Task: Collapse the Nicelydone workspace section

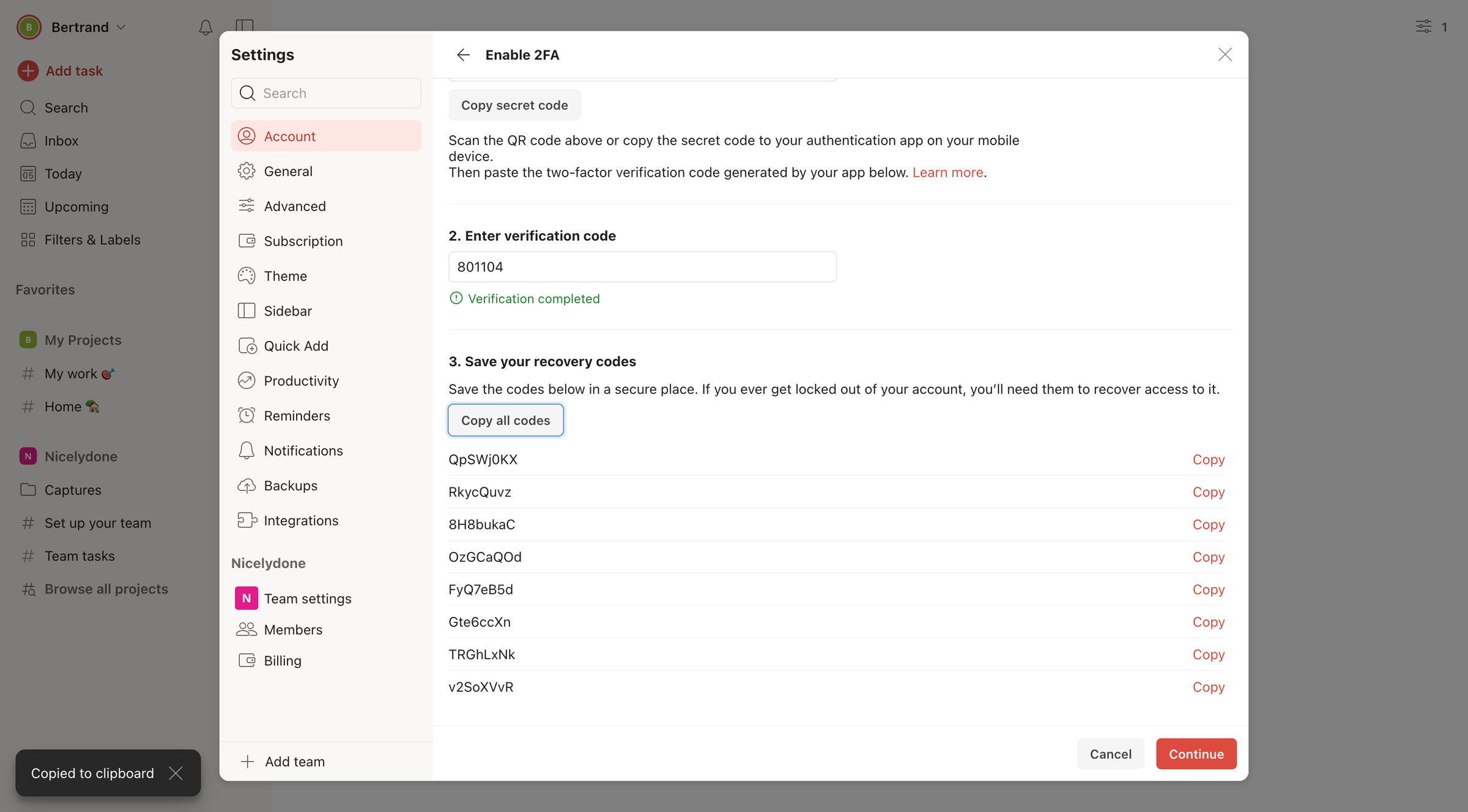Action: (x=81, y=457)
